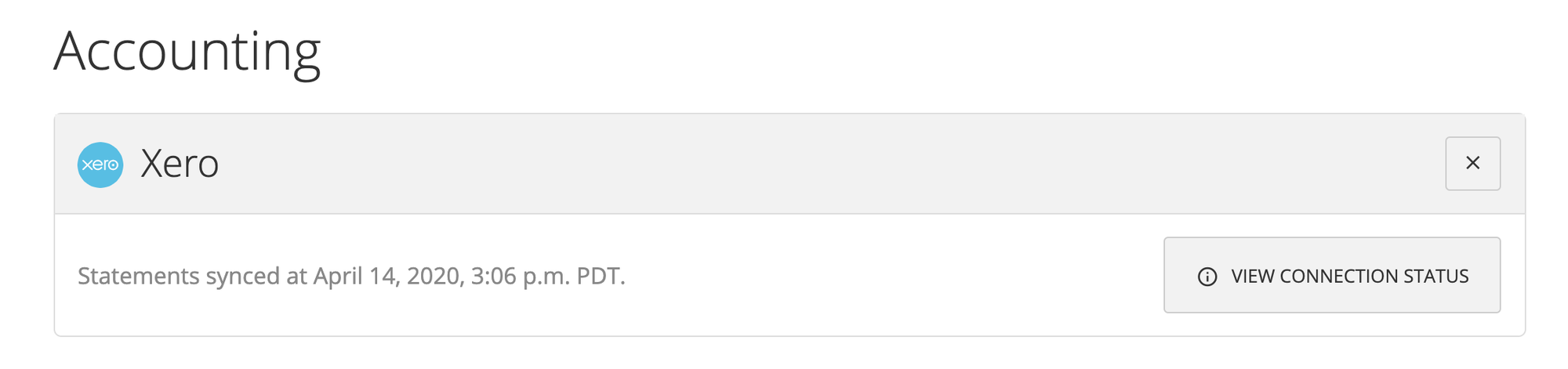This screenshot has height=369, width=1568.
Task: Click the VIEW CONNECTION STATUS label
Action: coord(1349,277)
